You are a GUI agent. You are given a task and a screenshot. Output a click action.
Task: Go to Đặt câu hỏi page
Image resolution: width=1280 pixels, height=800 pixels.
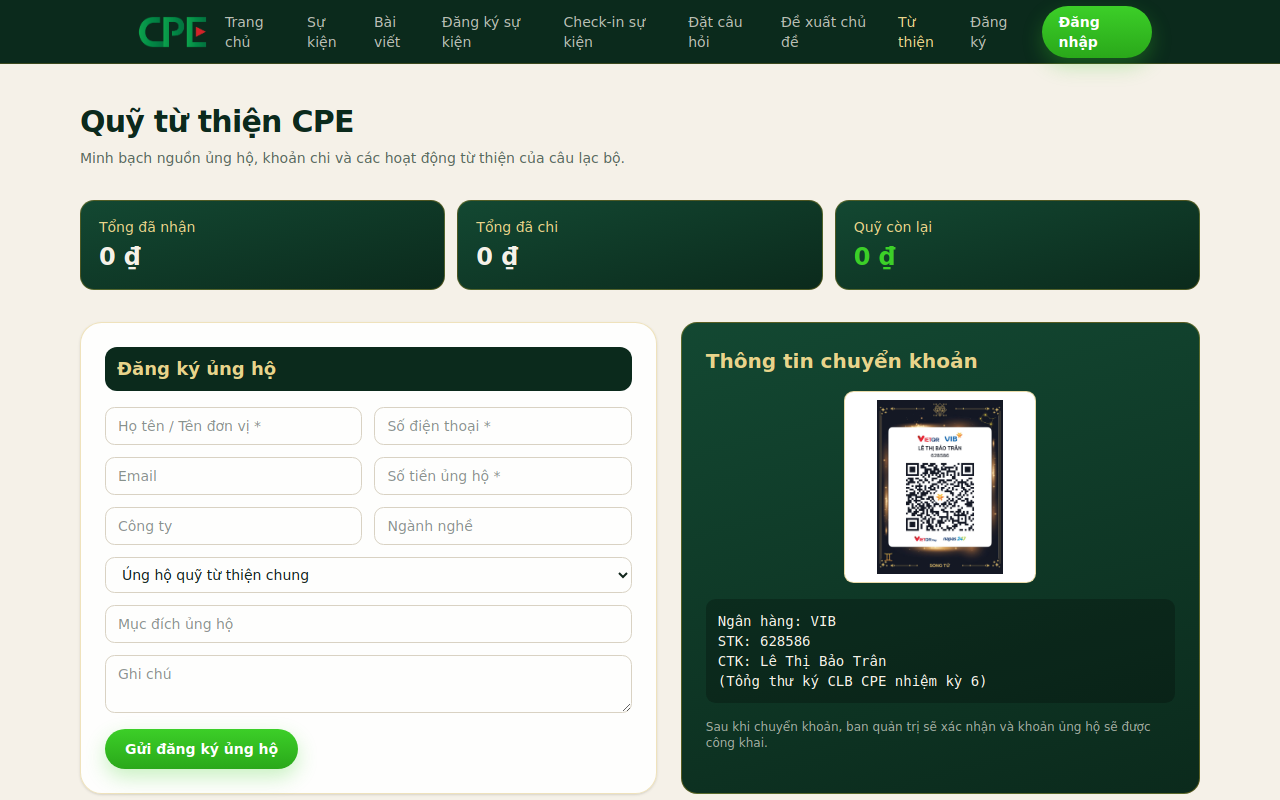(715, 32)
